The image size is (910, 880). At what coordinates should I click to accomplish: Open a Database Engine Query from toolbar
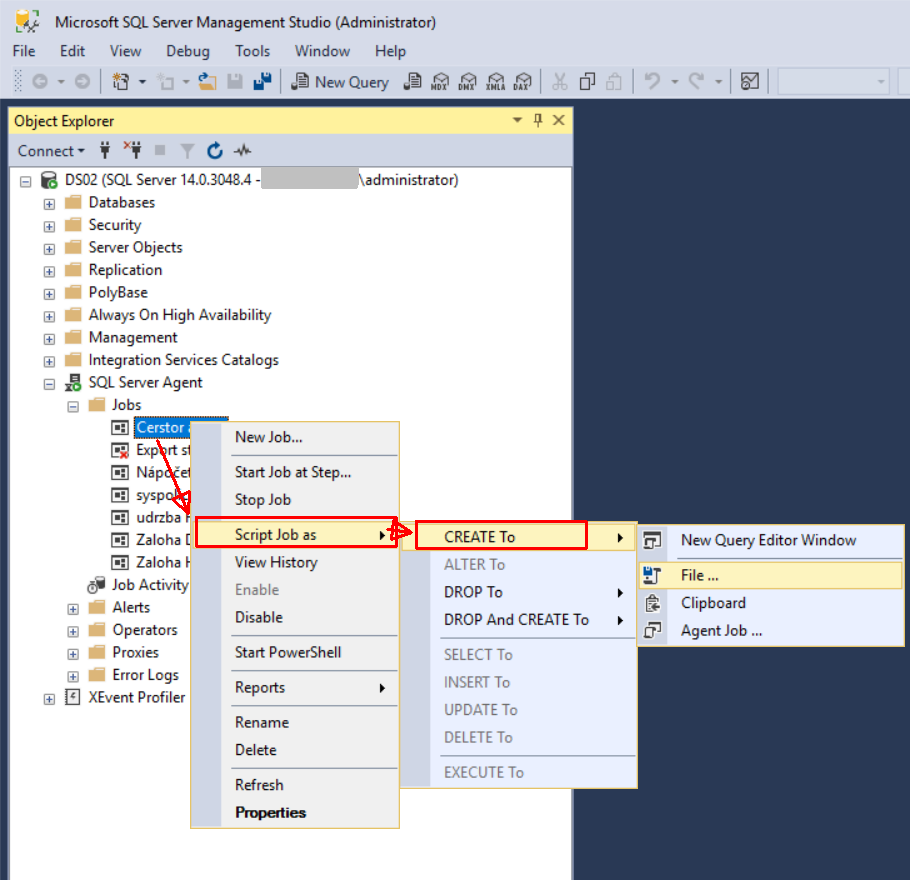click(412, 82)
